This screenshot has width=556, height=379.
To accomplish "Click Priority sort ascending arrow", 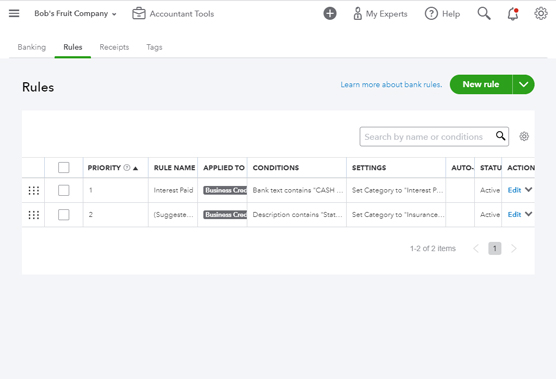I will pyautogui.click(x=135, y=168).
